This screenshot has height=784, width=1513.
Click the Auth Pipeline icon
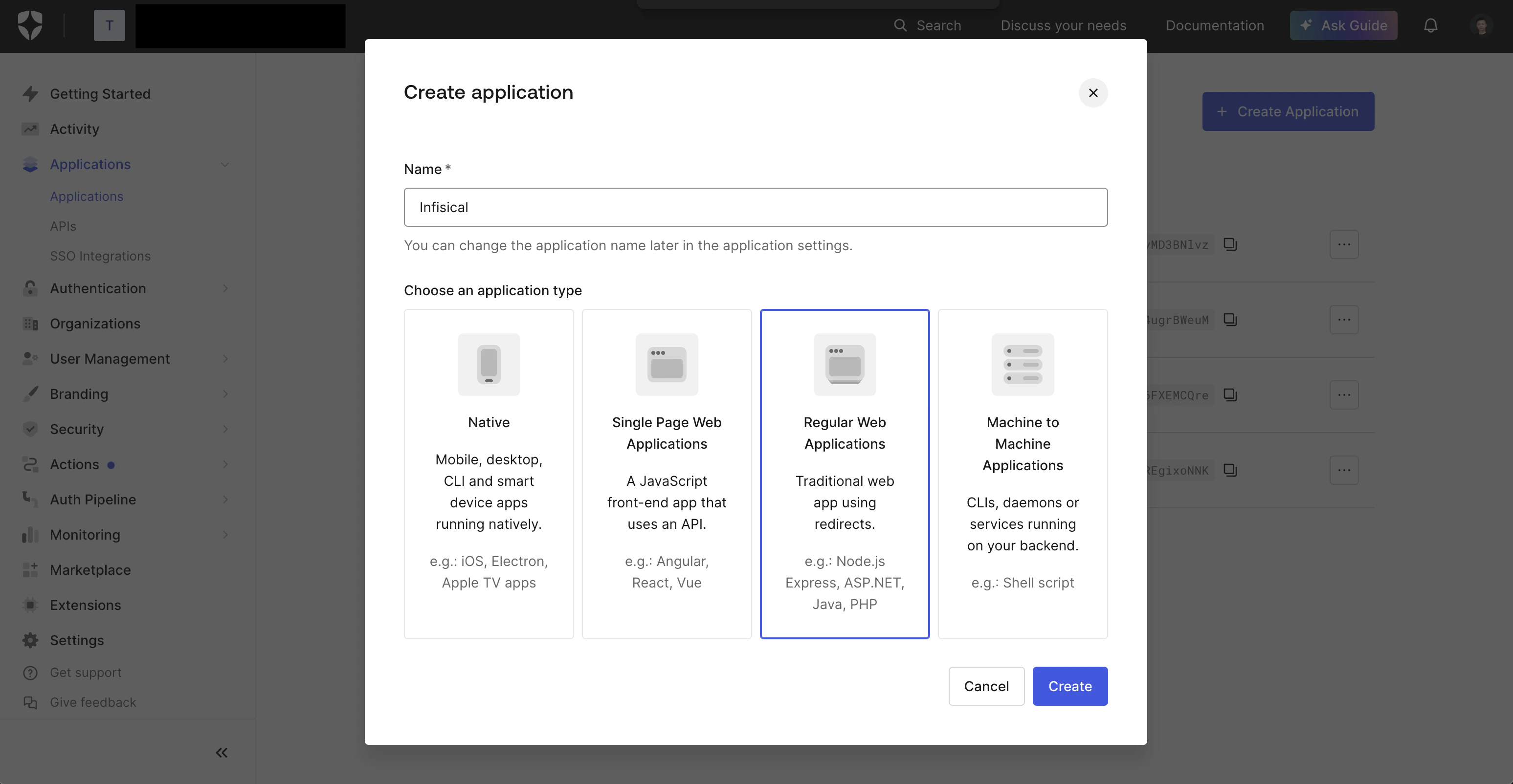(x=30, y=500)
